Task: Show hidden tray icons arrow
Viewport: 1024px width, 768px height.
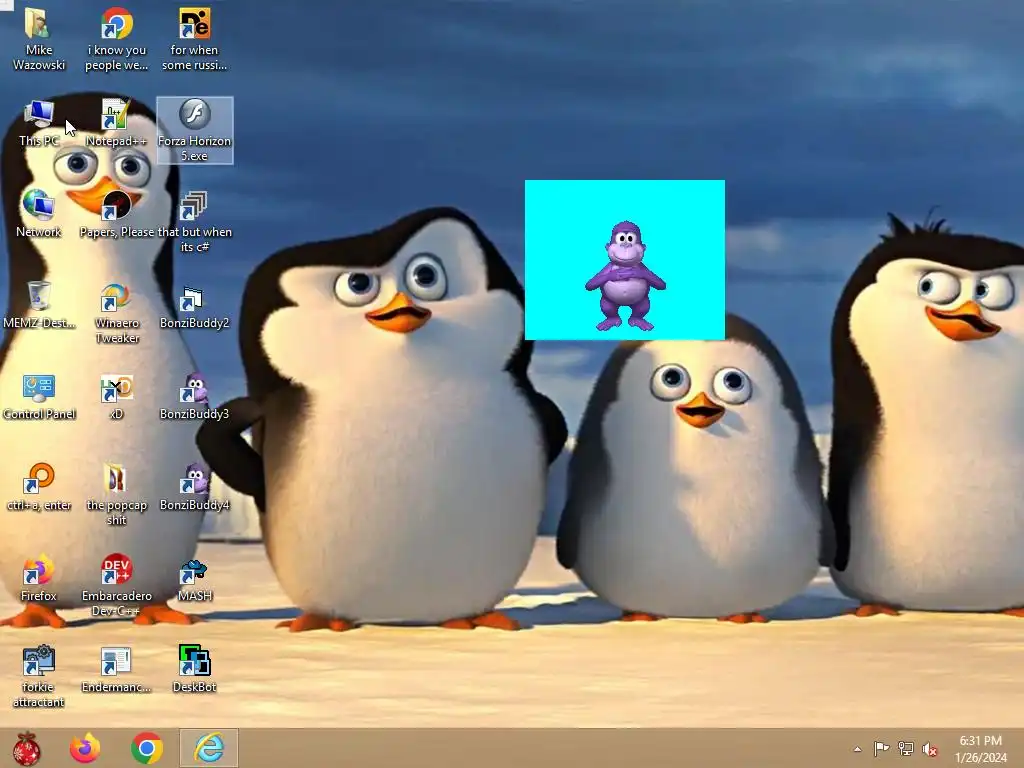Action: pos(857,749)
